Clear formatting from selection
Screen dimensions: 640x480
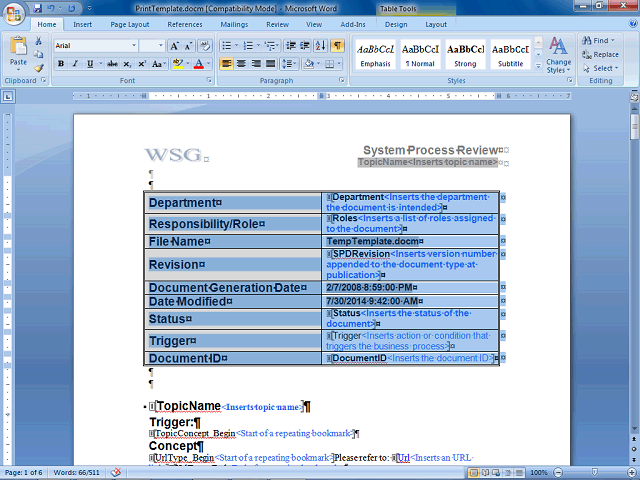pos(205,46)
